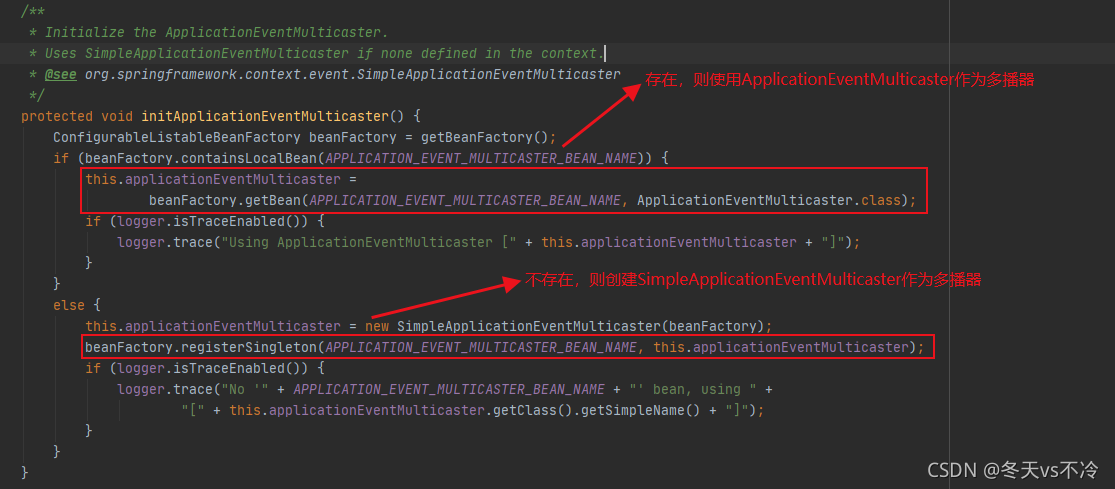Click the 'else' keyword

click(69, 306)
